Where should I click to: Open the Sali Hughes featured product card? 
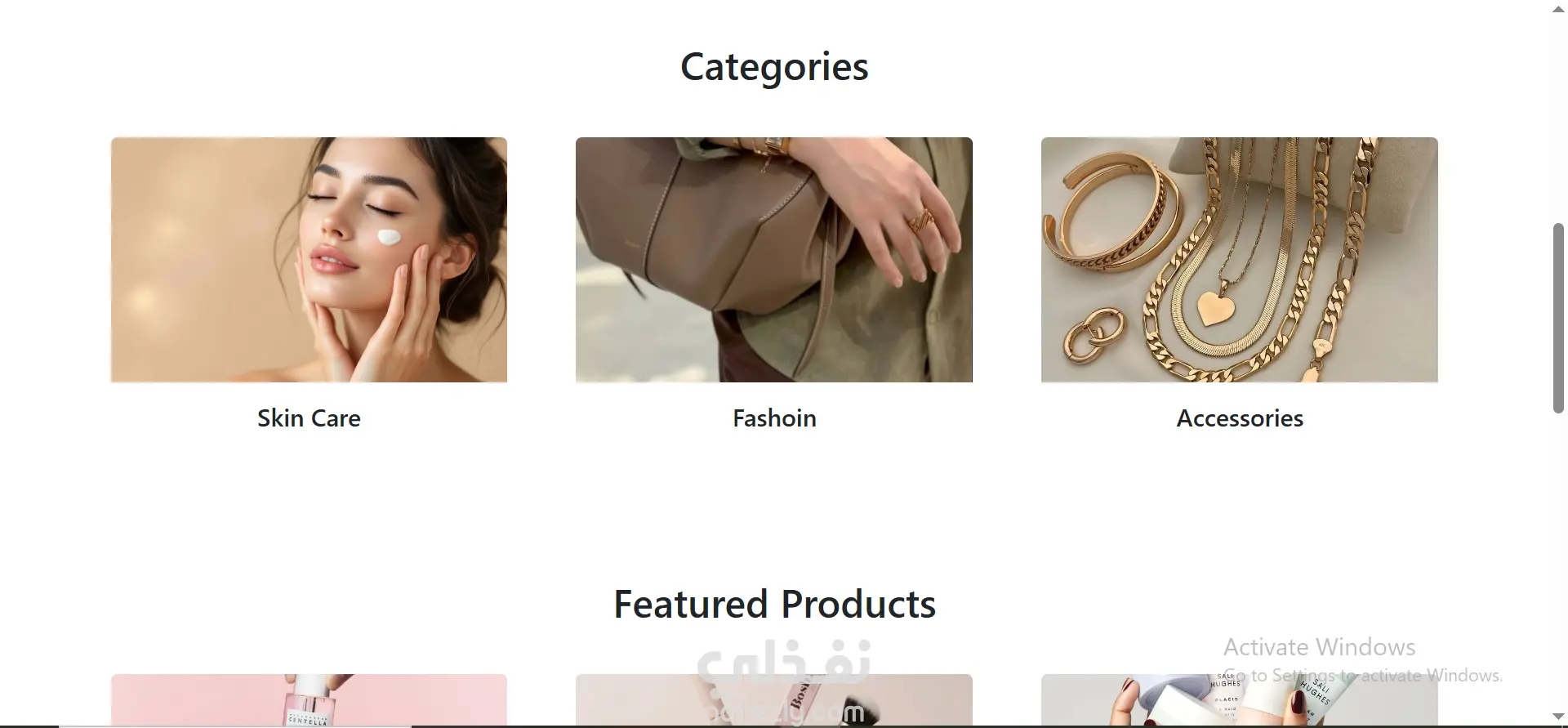(1240, 699)
